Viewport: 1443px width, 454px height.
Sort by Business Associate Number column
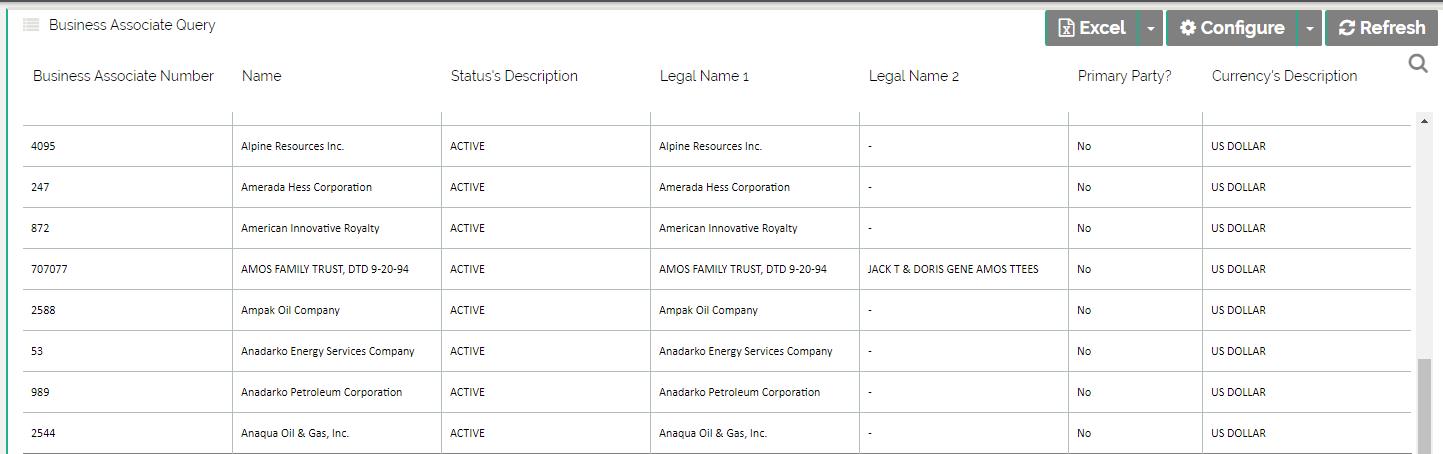[x=123, y=76]
